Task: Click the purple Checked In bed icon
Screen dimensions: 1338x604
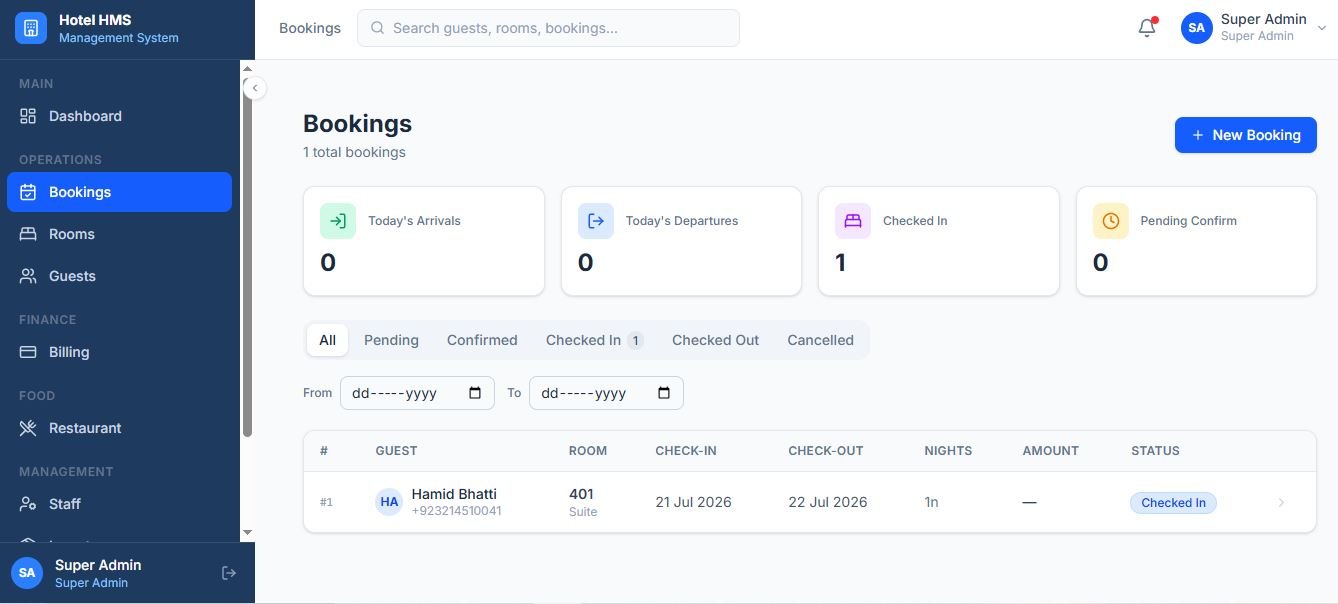Action: click(x=853, y=221)
